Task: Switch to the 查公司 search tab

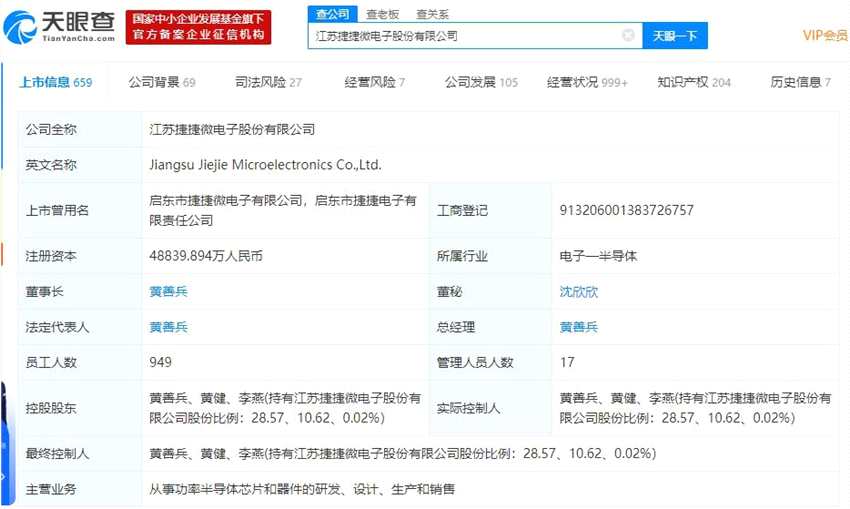Action: point(332,14)
